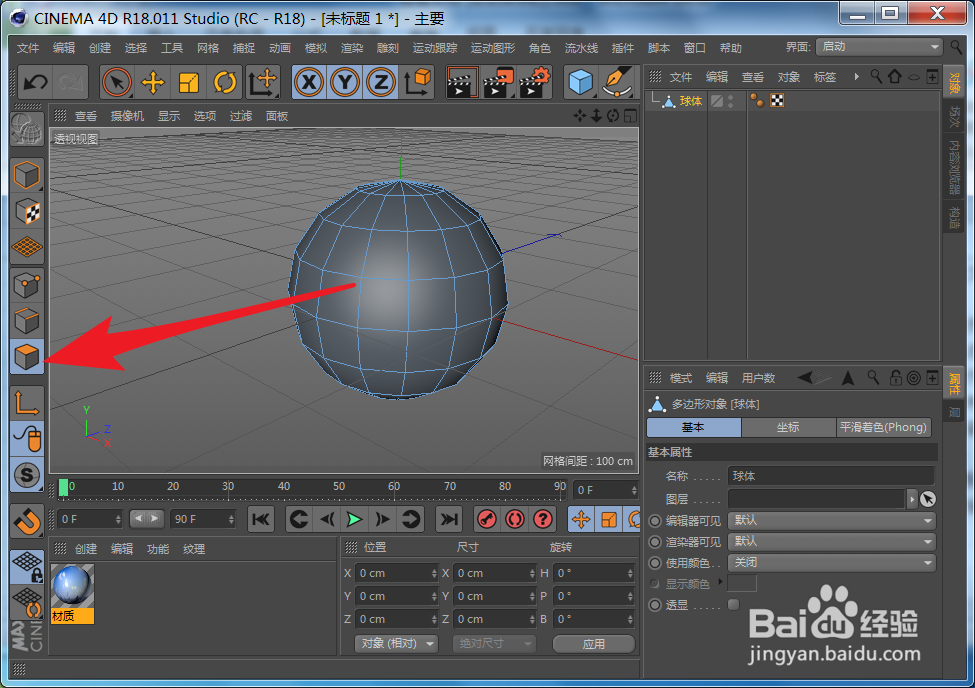Select the Scale tool in top toolbar
The image size is (975, 688).
pos(188,82)
